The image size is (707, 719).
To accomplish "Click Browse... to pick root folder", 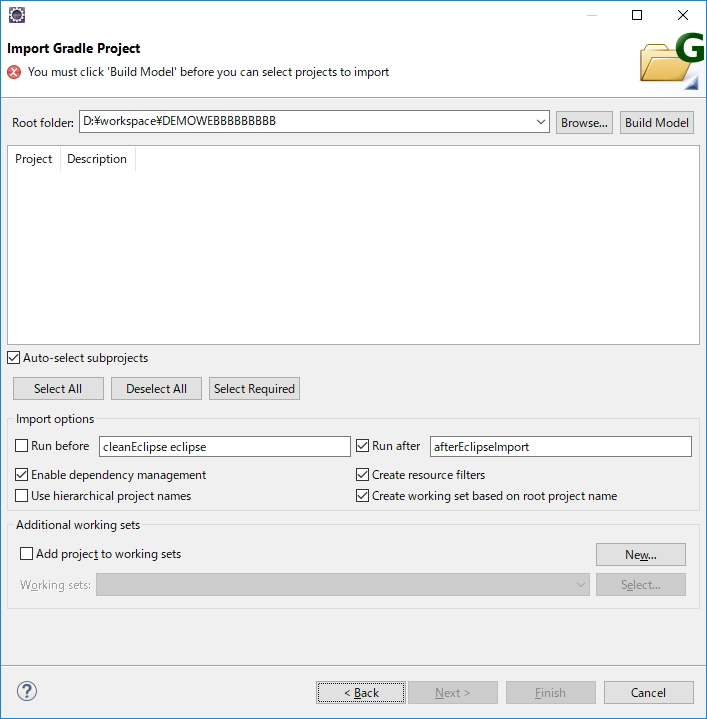I will tap(584, 122).
